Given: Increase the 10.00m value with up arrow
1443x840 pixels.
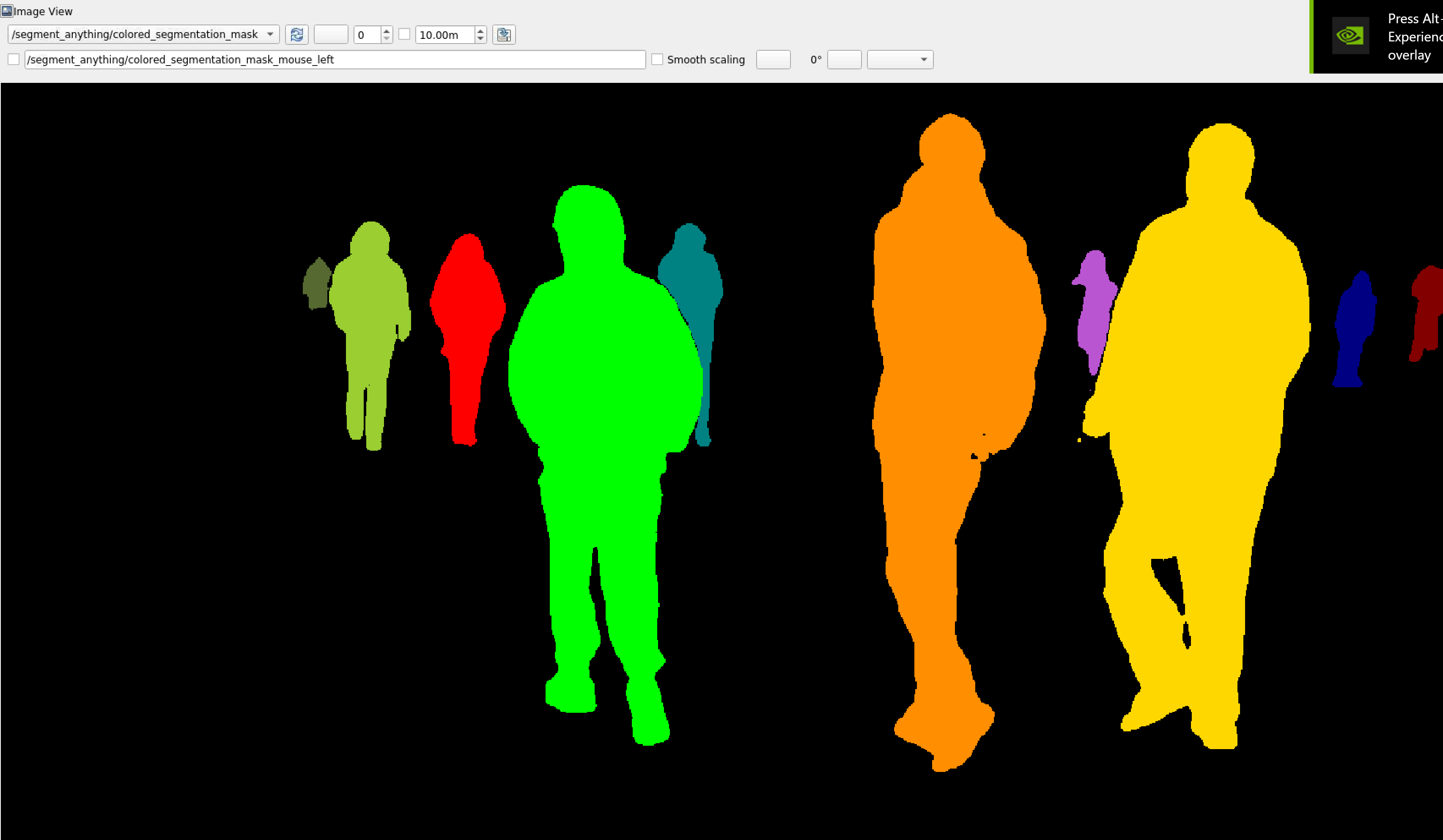Looking at the screenshot, I should coord(480,30).
